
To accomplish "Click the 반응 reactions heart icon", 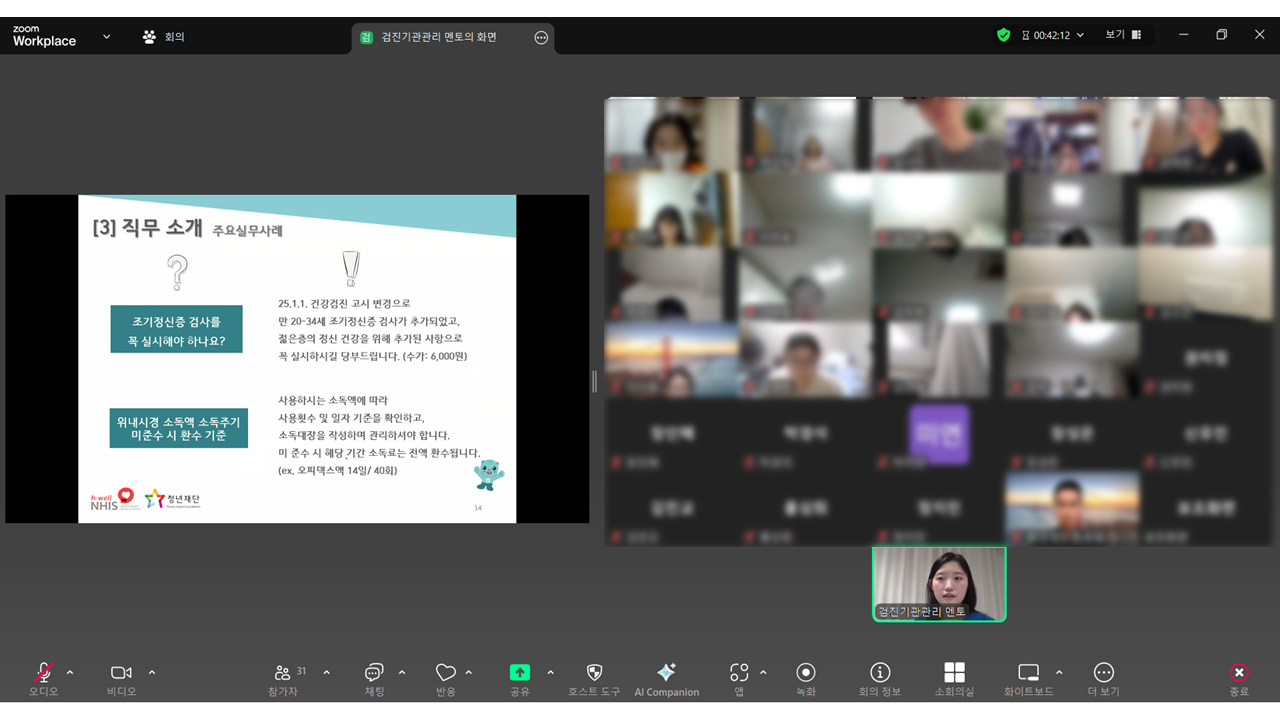I will pyautogui.click(x=446, y=673).
